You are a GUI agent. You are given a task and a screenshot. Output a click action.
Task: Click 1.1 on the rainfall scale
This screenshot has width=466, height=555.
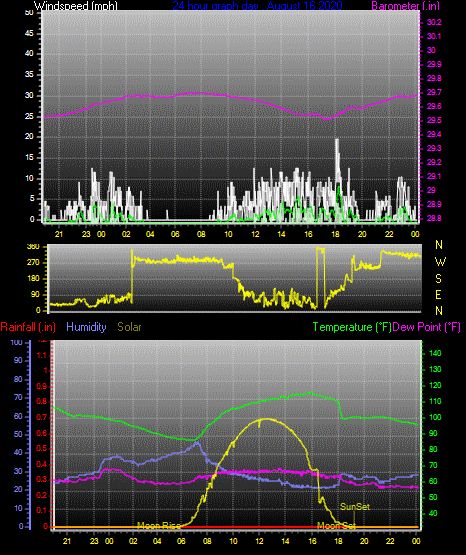pyautogui.click(x=42, y=355)
